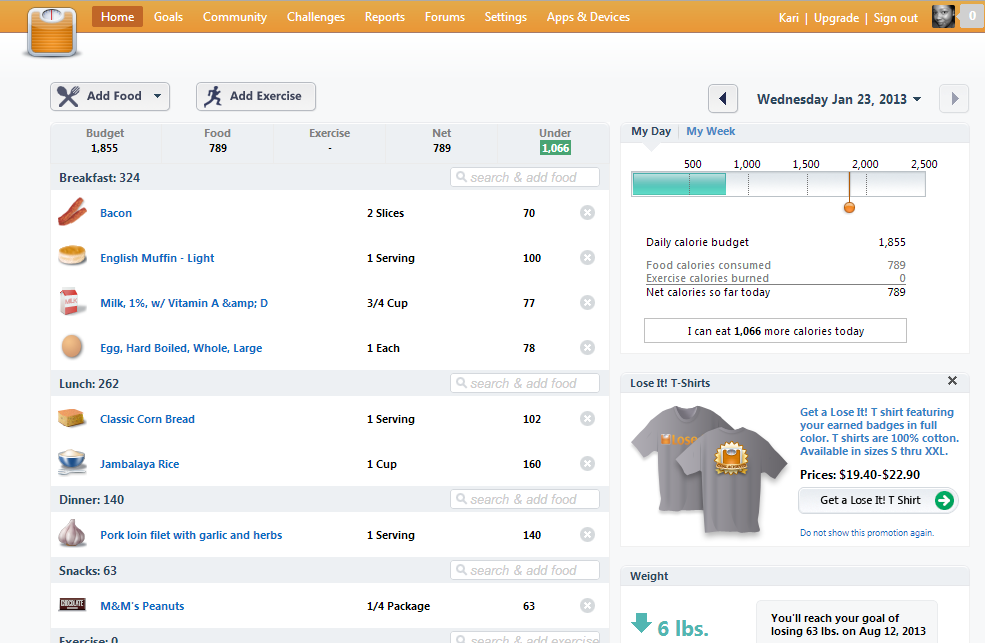Open Pork loin filet with garlic and herbs

191,535
